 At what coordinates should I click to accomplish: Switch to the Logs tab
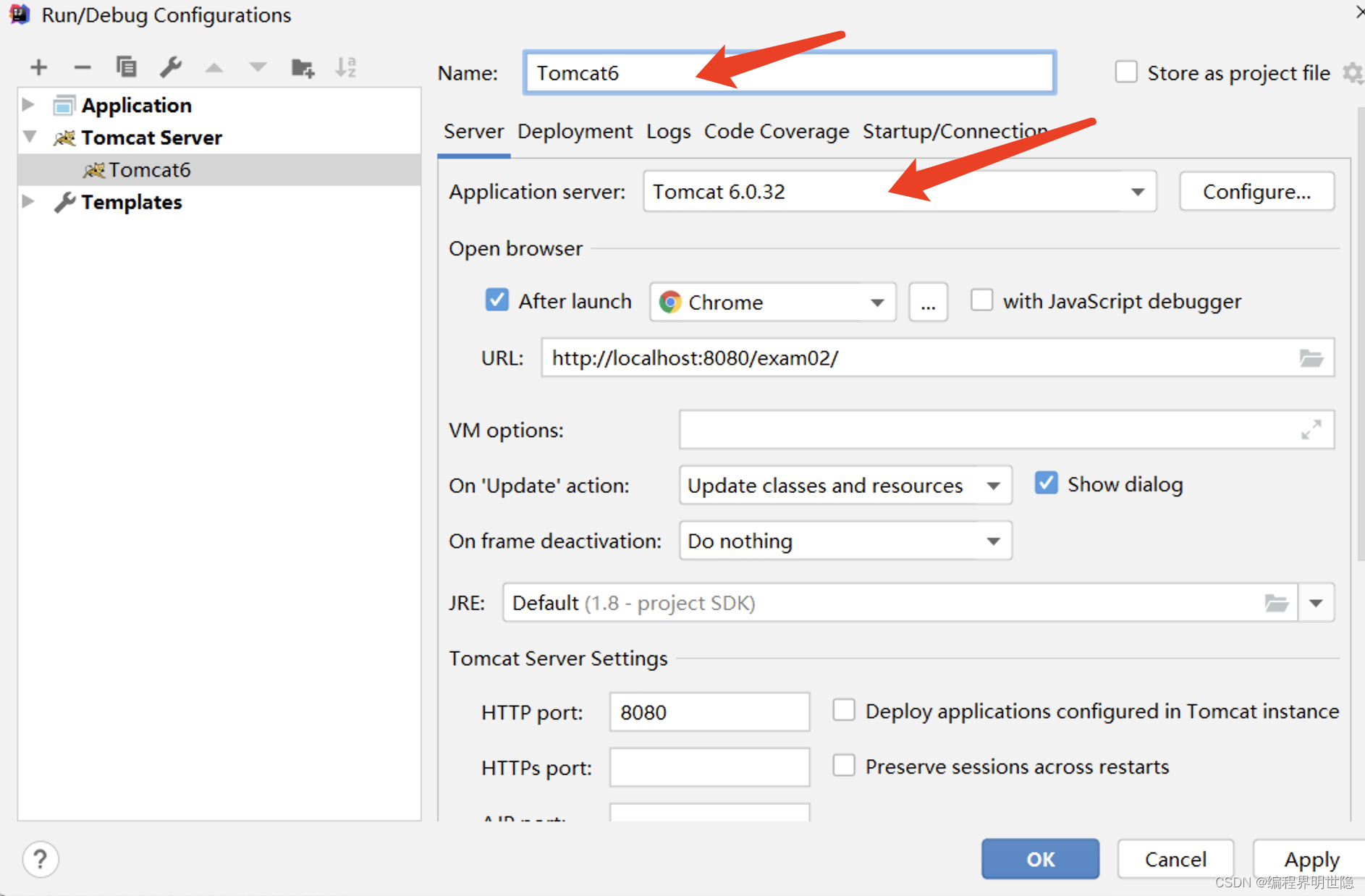click(x=668, y=132)
